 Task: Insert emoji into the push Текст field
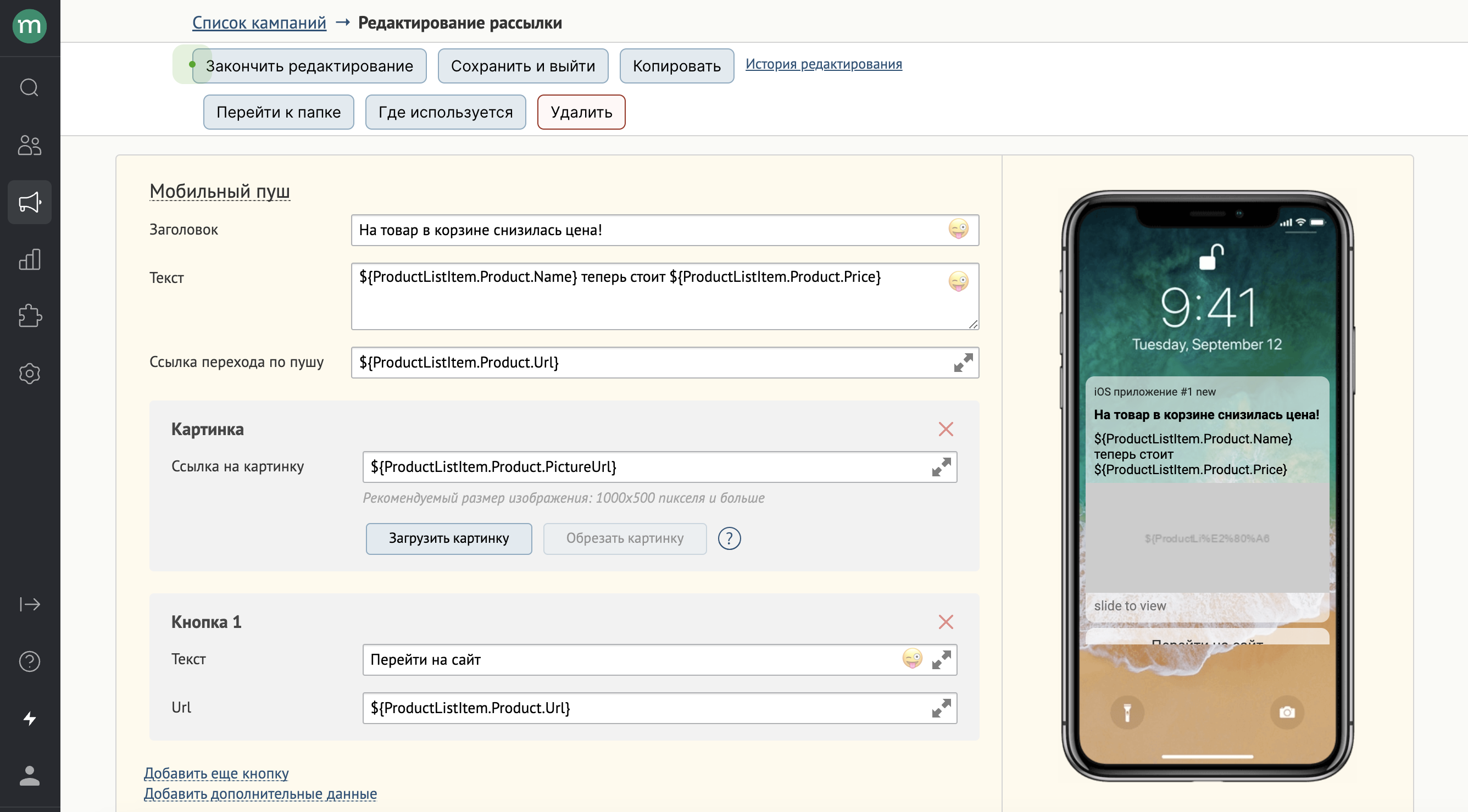958,281
